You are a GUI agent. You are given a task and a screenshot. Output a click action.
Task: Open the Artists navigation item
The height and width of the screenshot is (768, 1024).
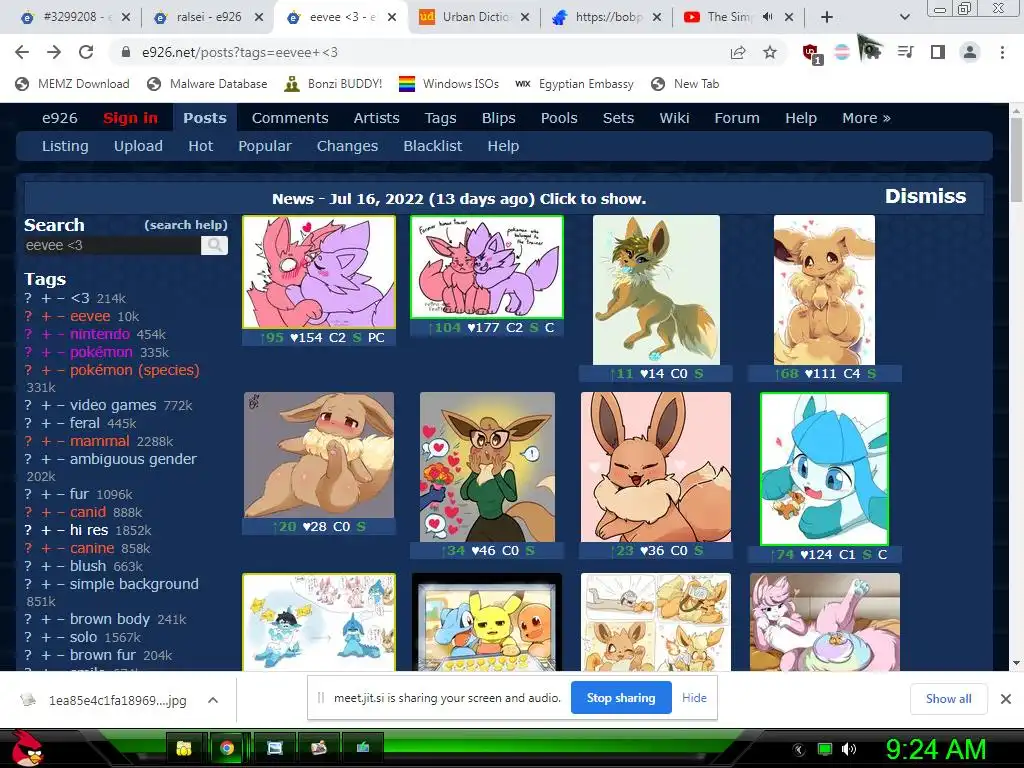click(376, 118)
